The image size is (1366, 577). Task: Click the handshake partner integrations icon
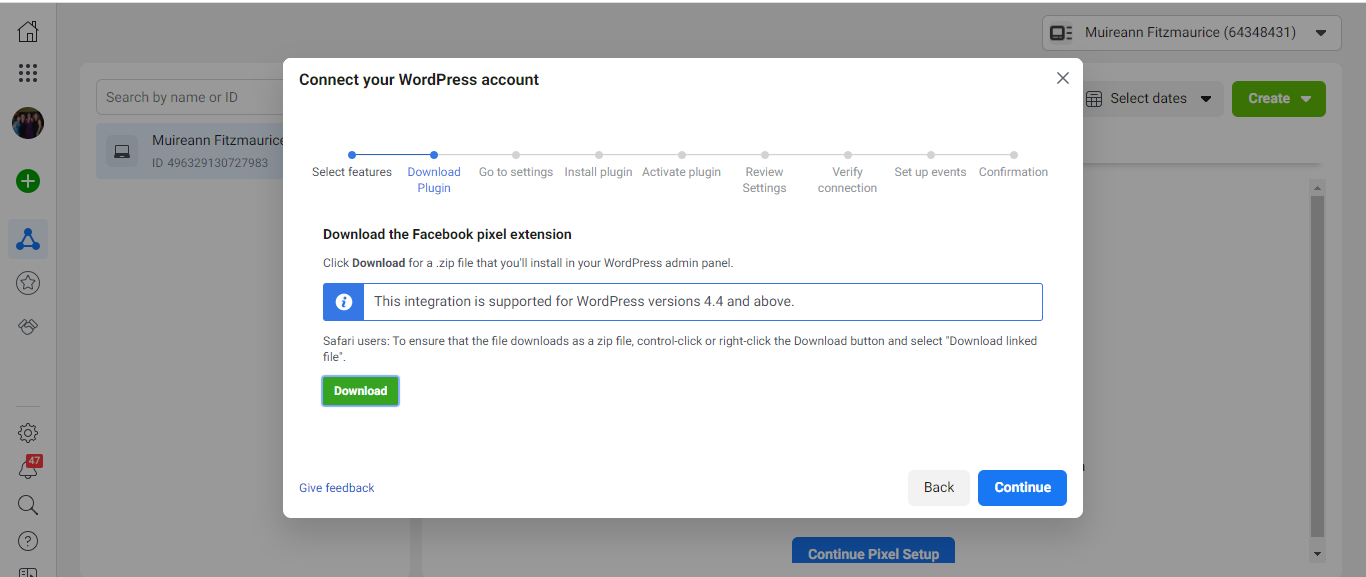28,327
